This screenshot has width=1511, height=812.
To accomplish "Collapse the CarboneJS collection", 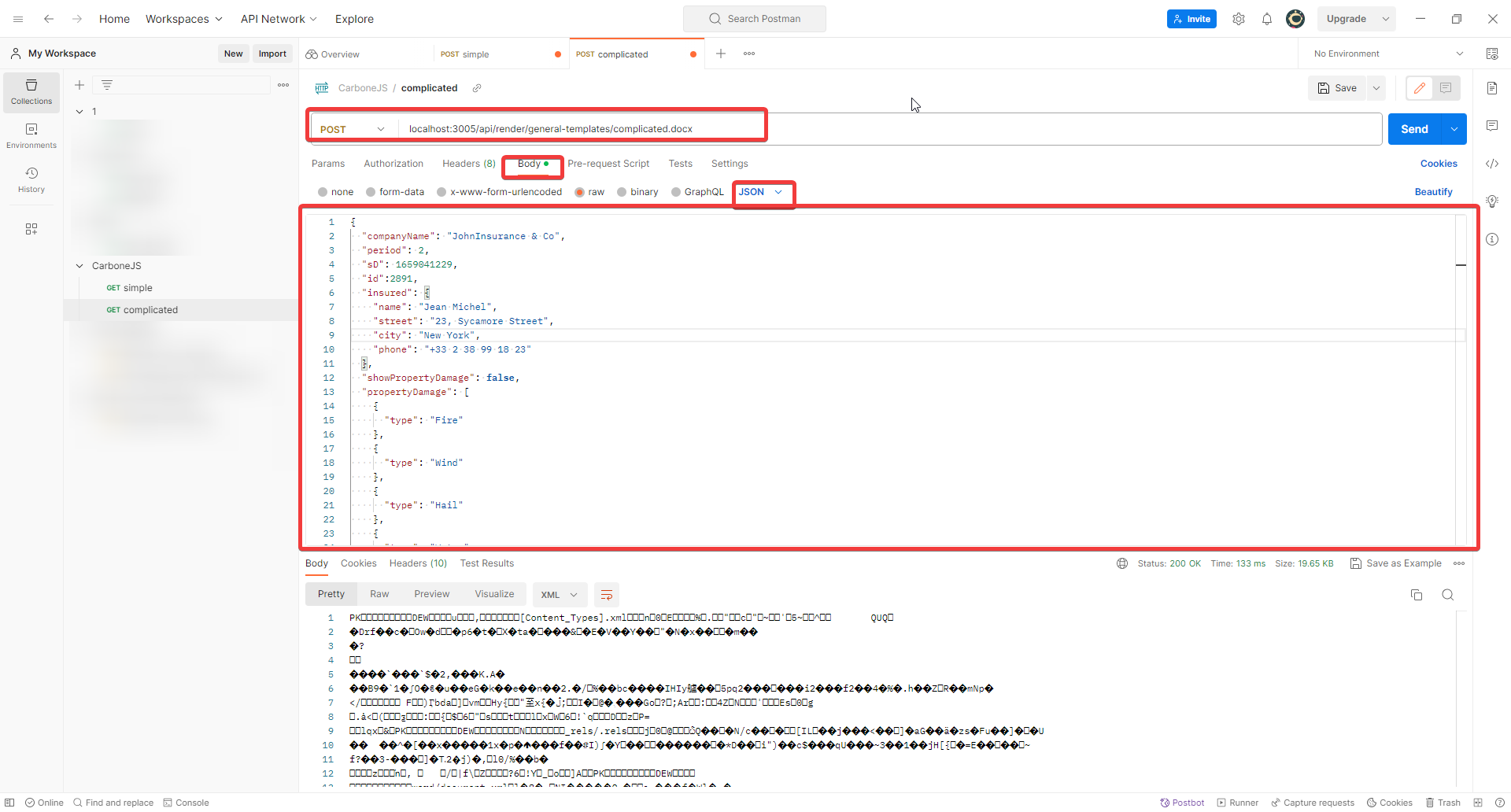I will (x=79, y=266).
